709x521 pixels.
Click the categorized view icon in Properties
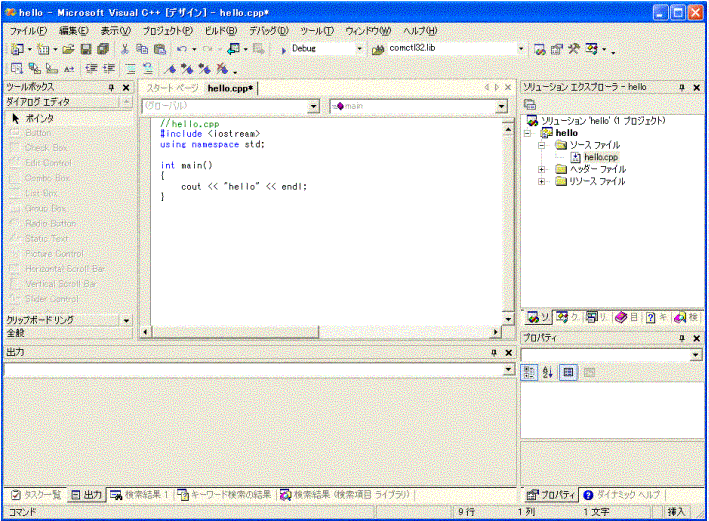tap(530, 372)
